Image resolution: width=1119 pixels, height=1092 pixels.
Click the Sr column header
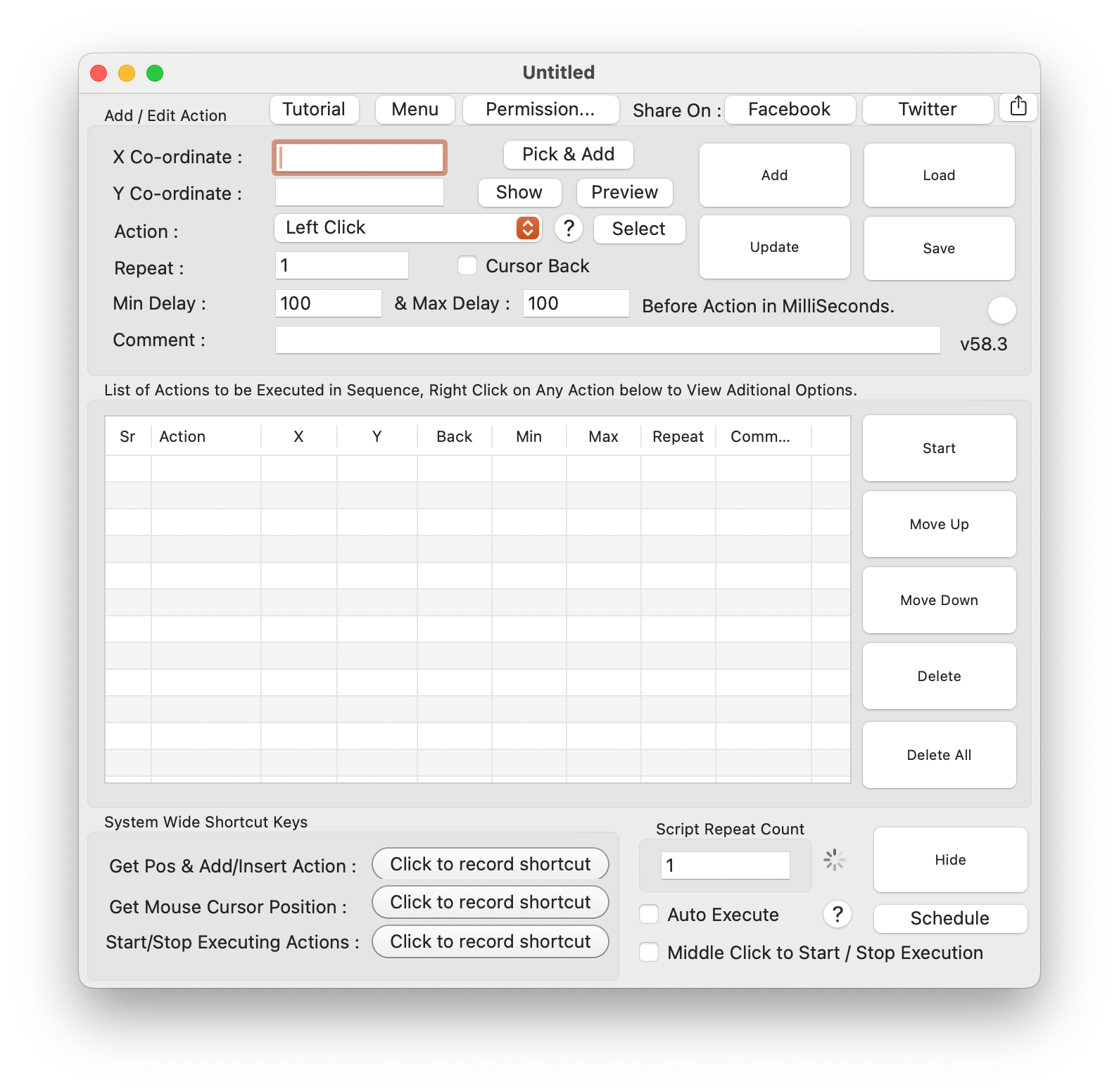[127, 436]
